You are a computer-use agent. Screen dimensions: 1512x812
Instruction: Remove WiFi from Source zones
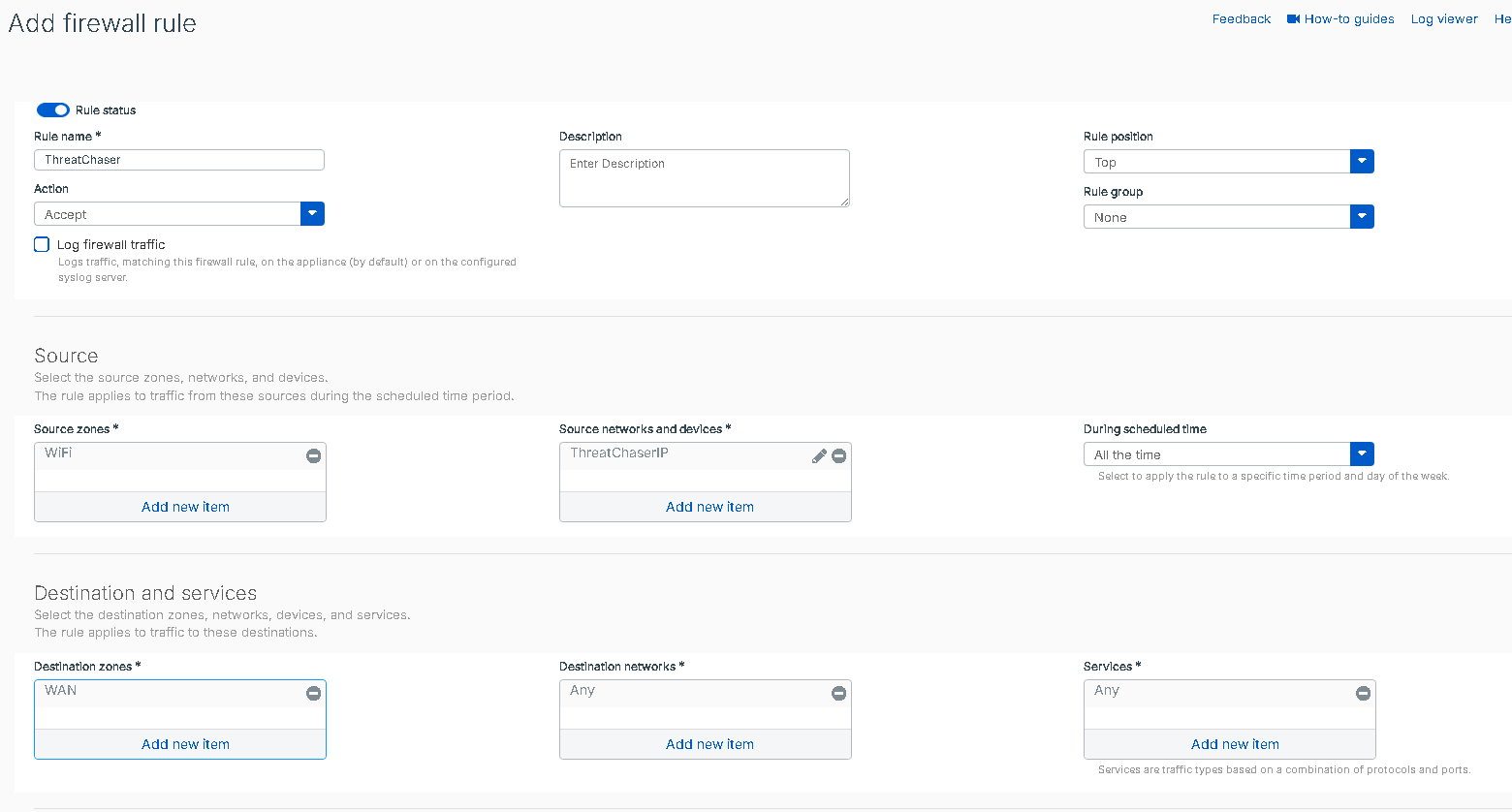313,455
